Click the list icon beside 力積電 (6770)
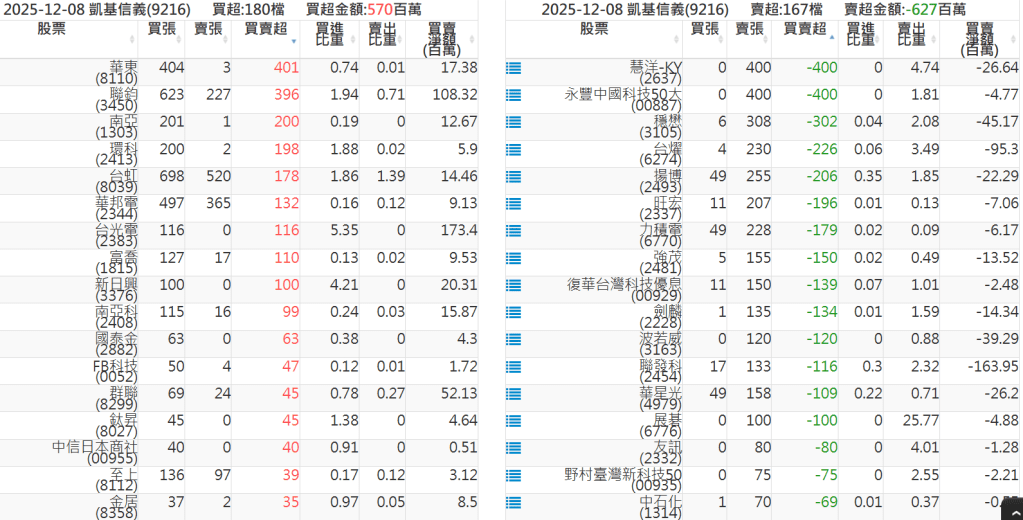 coord(514,232)
